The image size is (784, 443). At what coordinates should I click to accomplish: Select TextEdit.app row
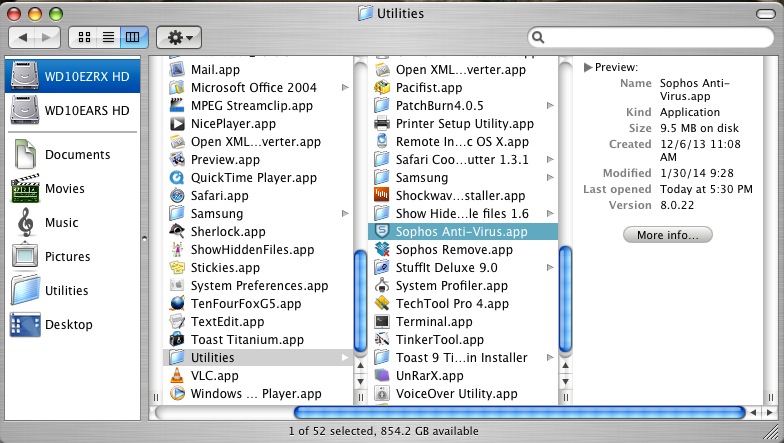258,322
